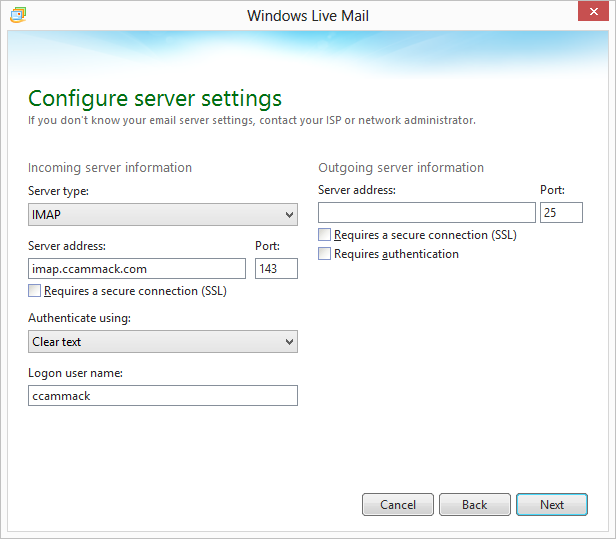
Task: Click the 'Configure server settings' heading
Action: pyautogui.click(x=155, y=98)
